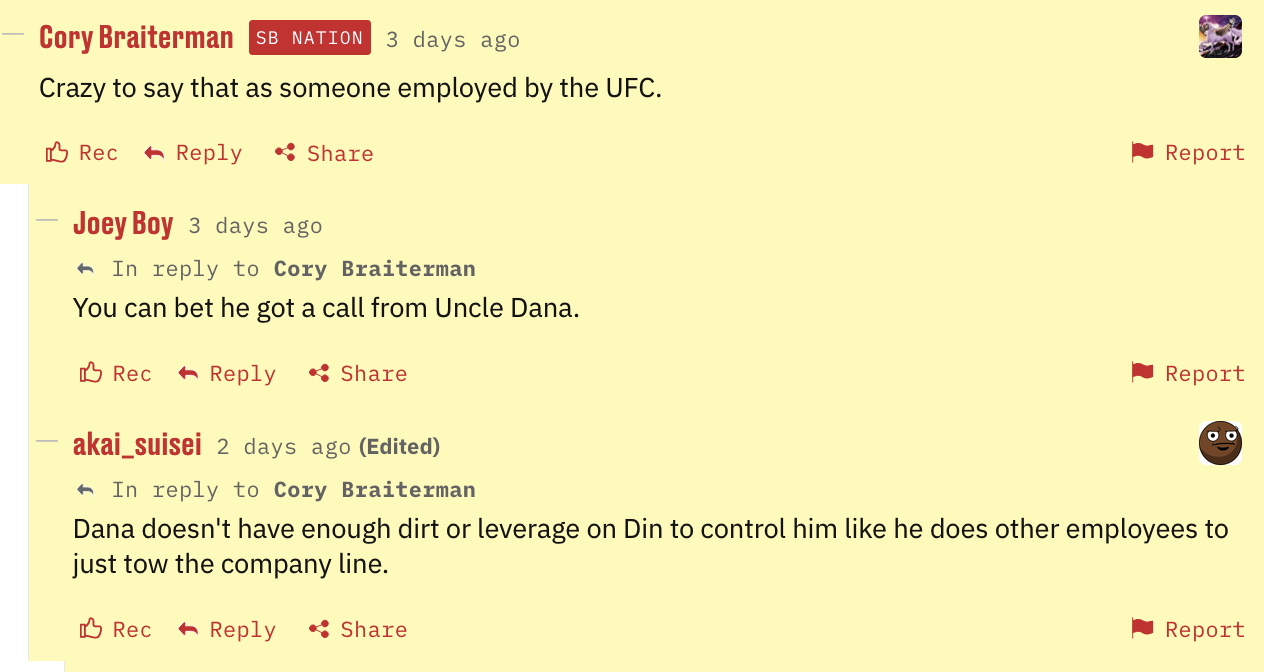View akai_suisei's avatar picture
This screenshot has width=1264, height=672.
[x=1220, y=443]
